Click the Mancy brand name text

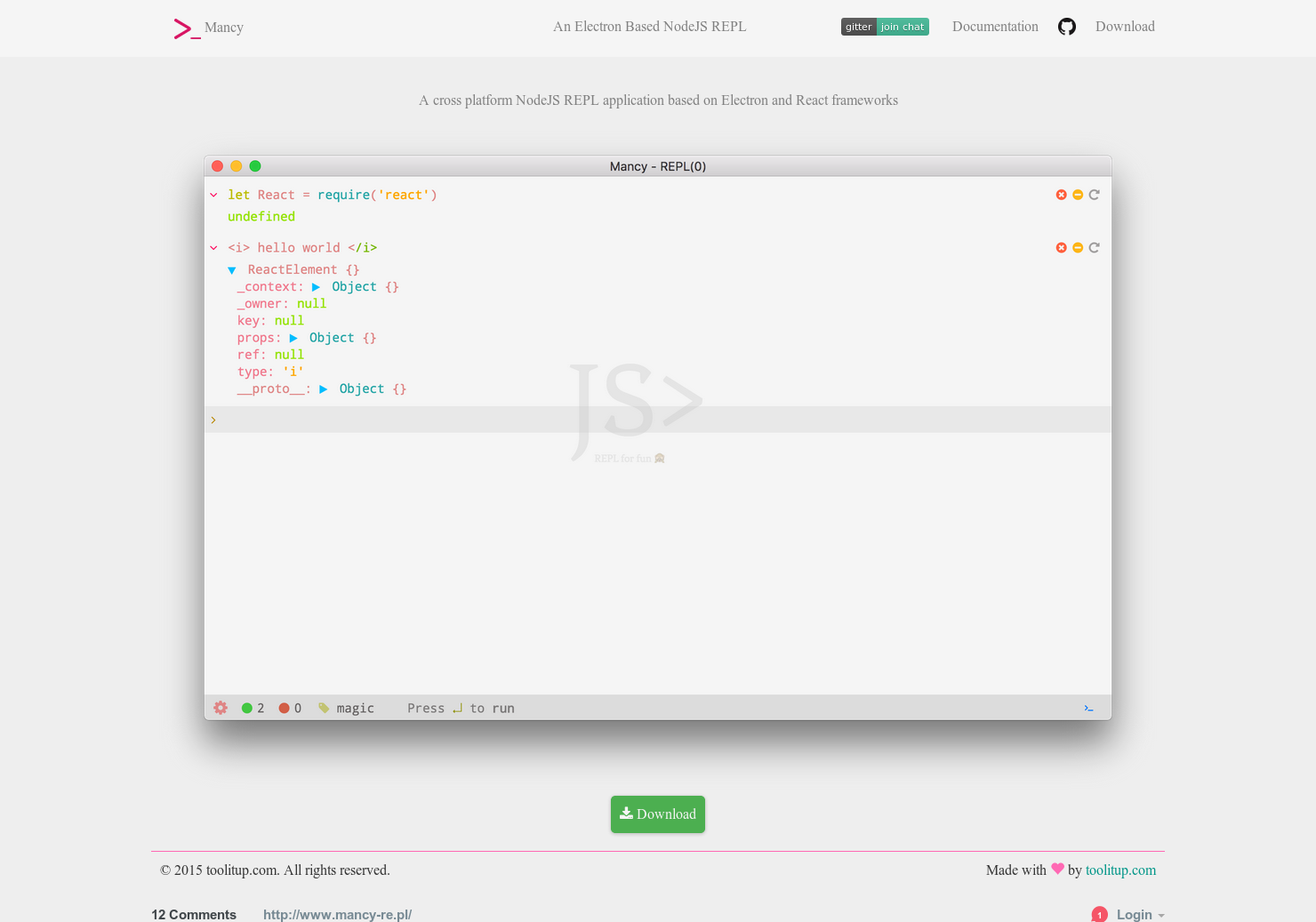tap(224, 28)
